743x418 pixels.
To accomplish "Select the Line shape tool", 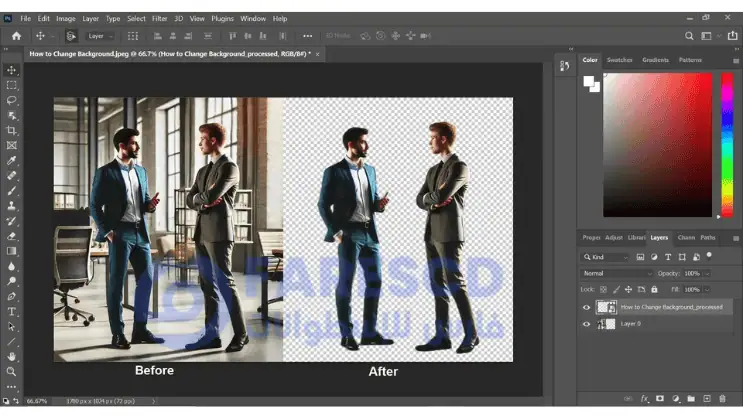I will (x=11, y=342).
